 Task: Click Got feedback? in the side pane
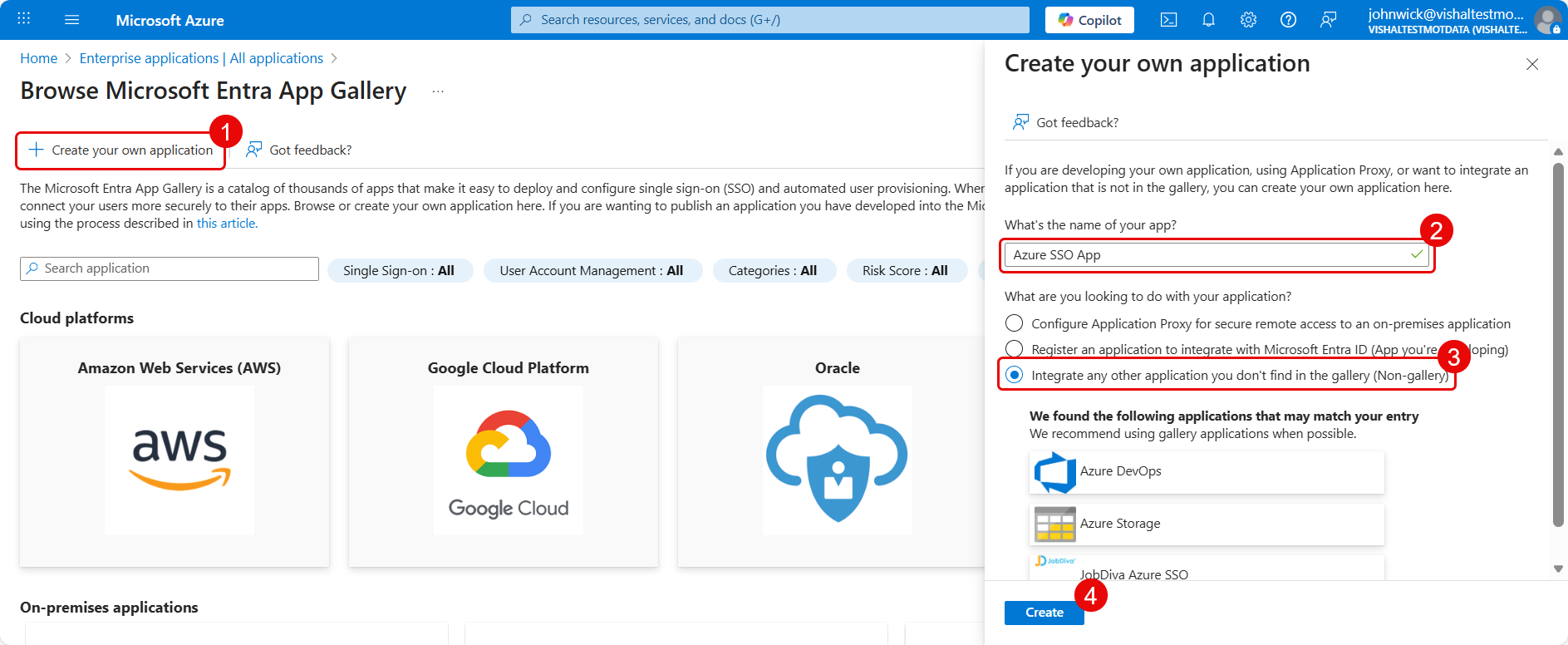[x=1066, y=122]
